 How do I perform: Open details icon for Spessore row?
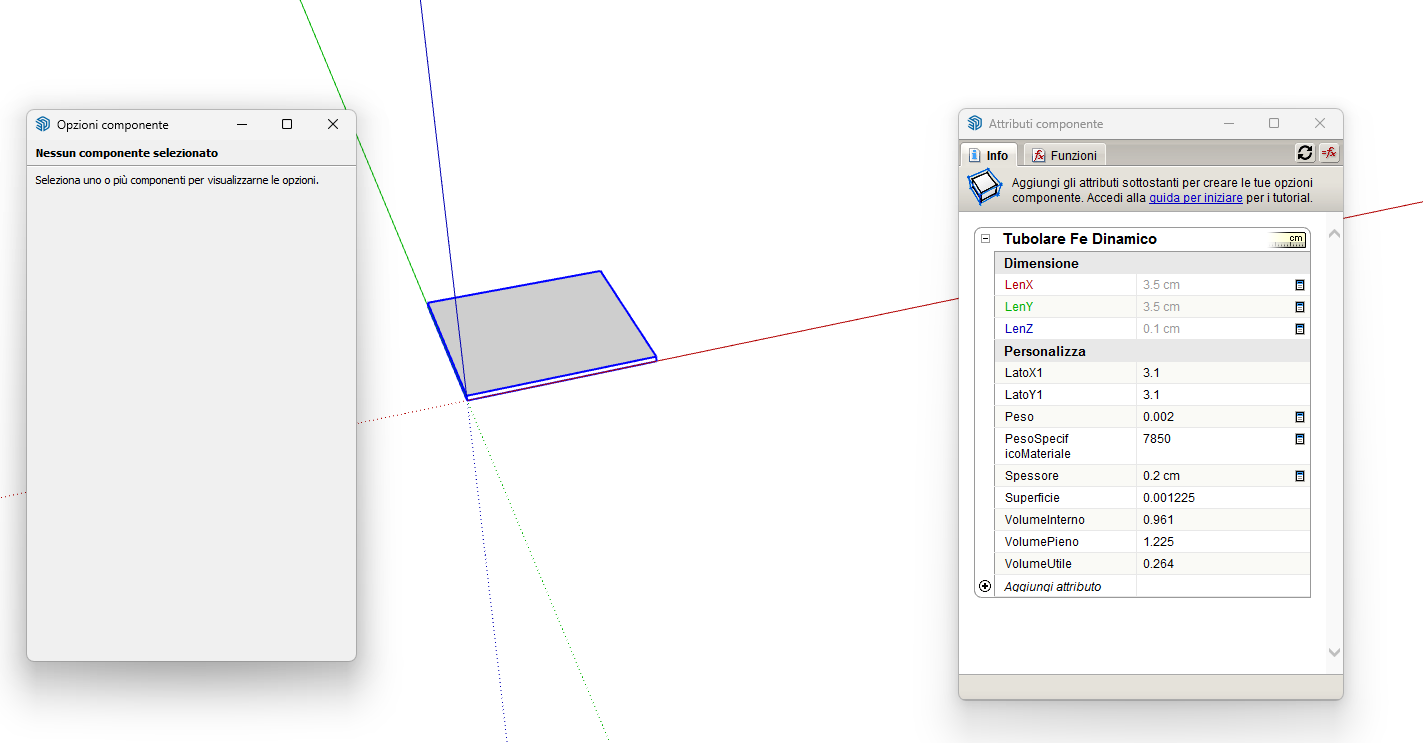click(x=1300, y=476)
